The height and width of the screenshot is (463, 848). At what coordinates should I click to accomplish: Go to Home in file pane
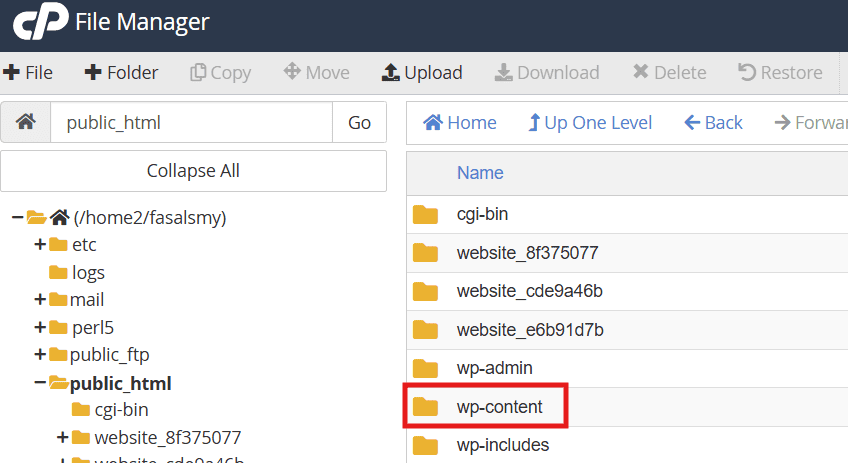point(460,122)
